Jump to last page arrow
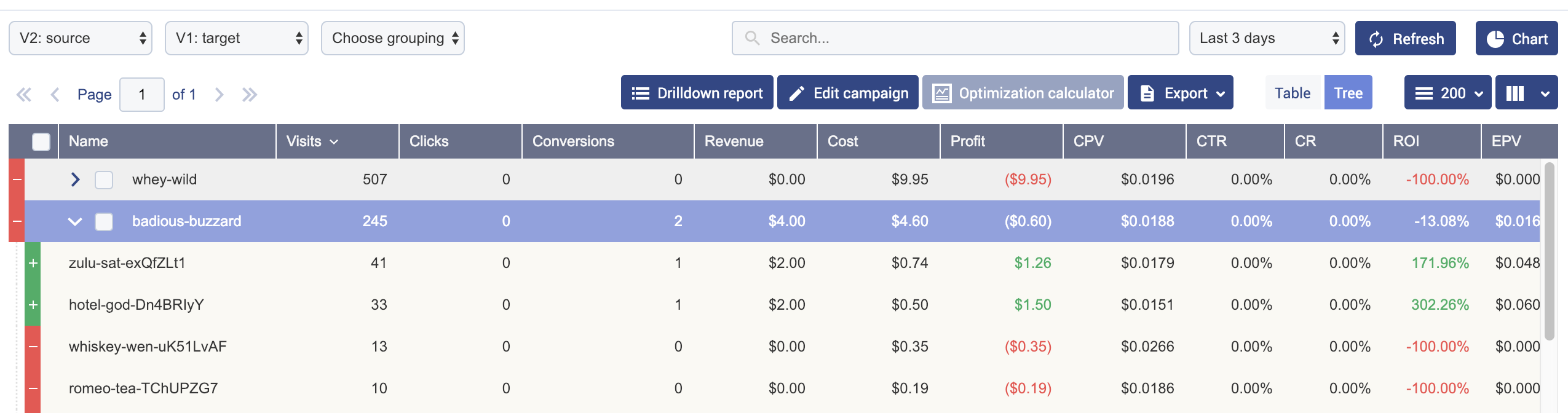Screen dimensions: 1568x413 pos(249,95)
